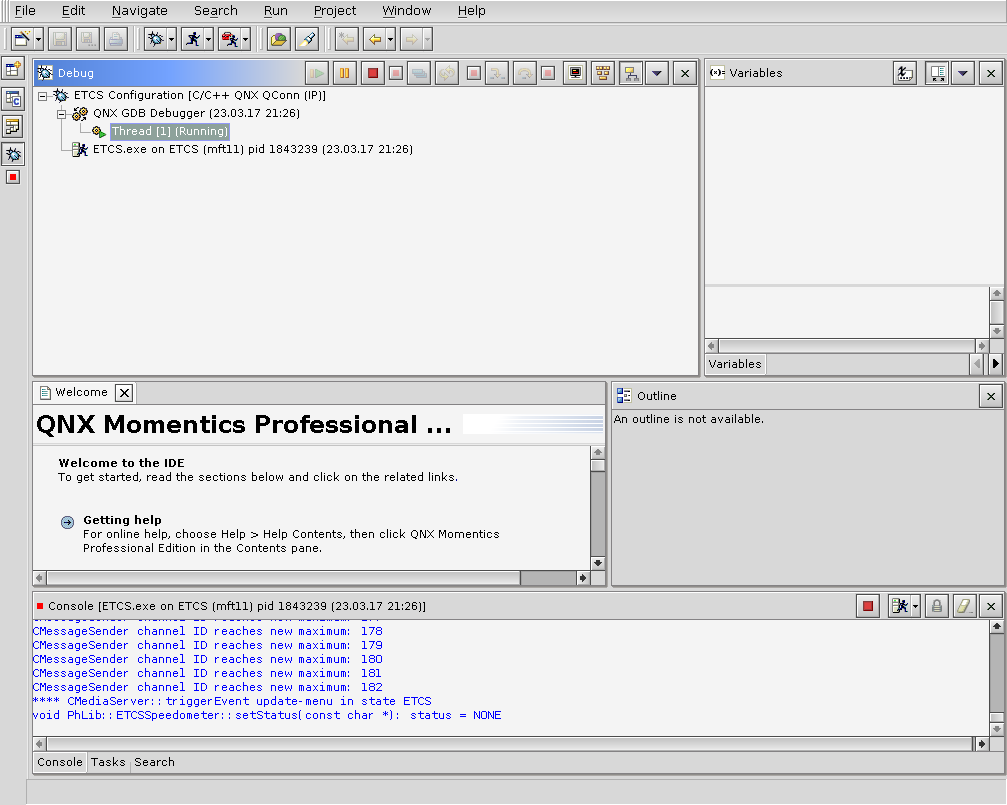The width and height of the screenshot is (1007, 805).
Task: Close the Welcome editor tab
Action: point(123,393)
